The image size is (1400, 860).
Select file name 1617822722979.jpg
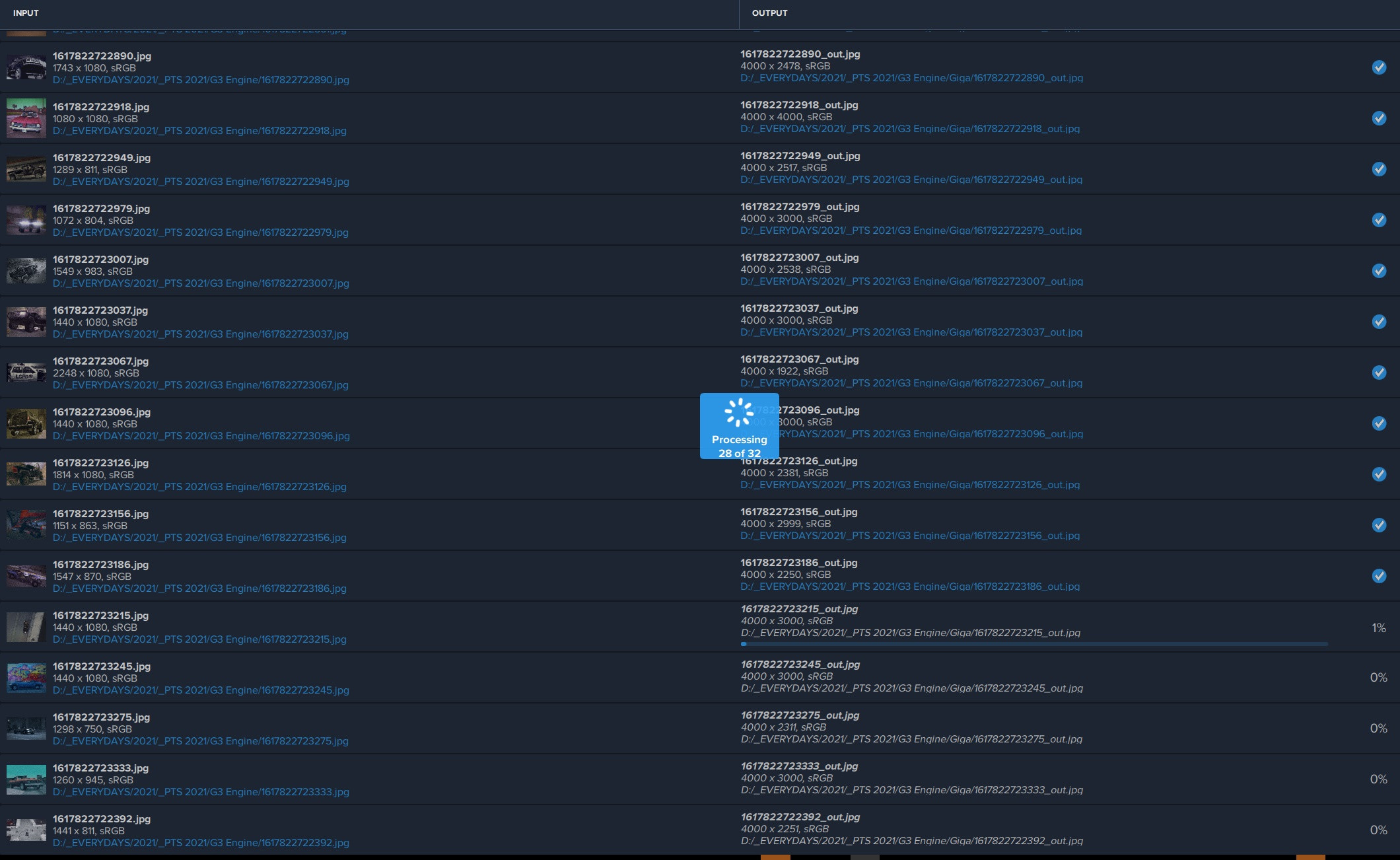click(x=101, y=209)
